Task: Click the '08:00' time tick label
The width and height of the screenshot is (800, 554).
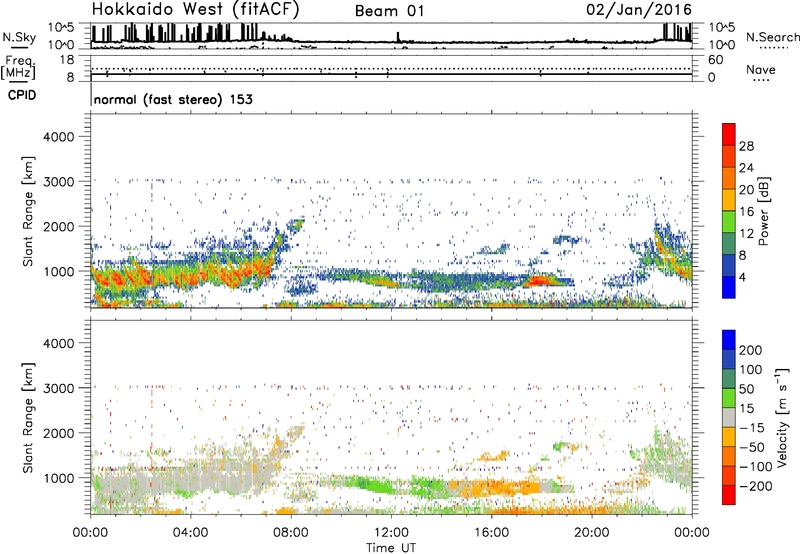Action: tap(291, 533)
